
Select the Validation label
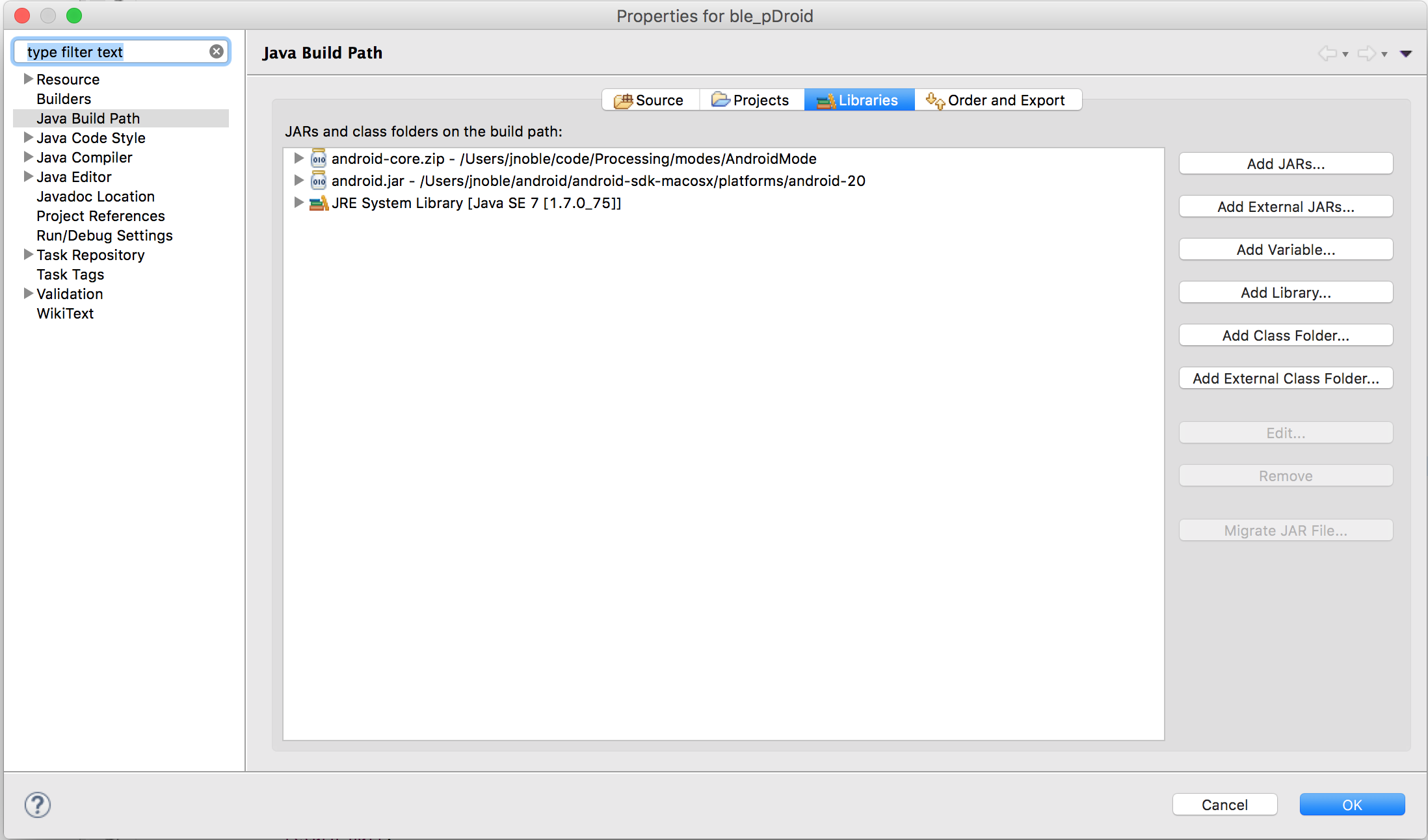point(70,294)
